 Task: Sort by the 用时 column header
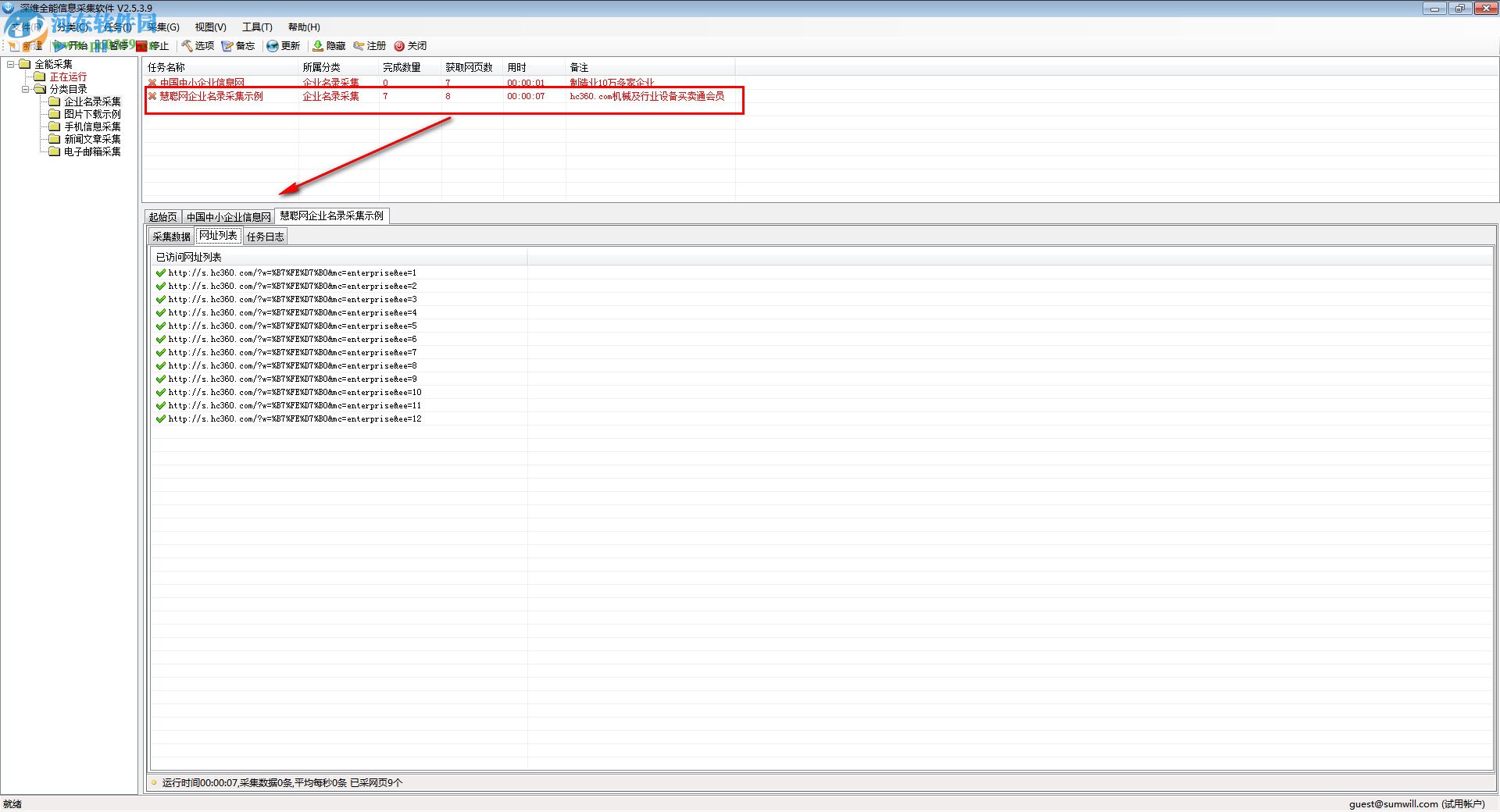534,67
